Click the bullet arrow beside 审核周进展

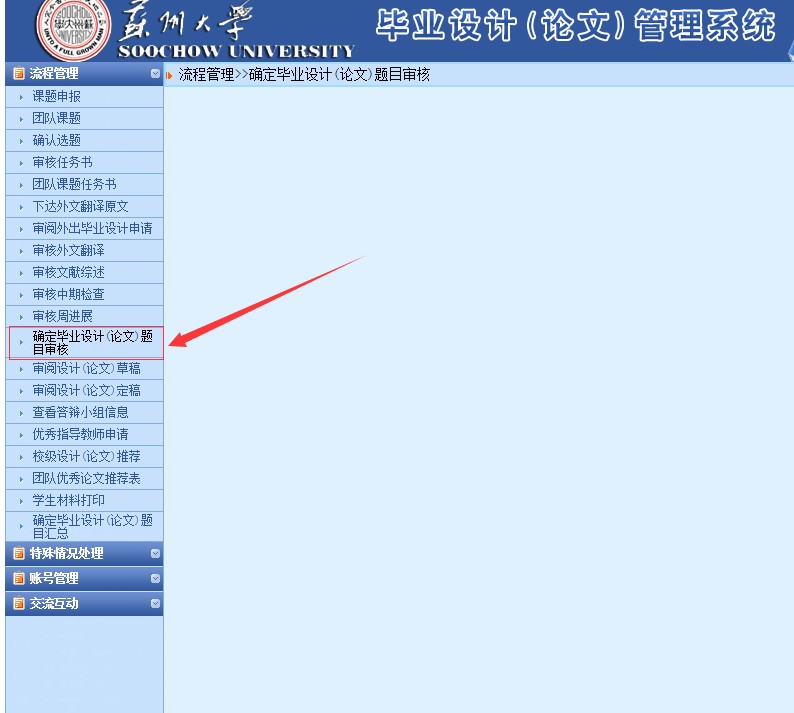click(x=21, y=316)
